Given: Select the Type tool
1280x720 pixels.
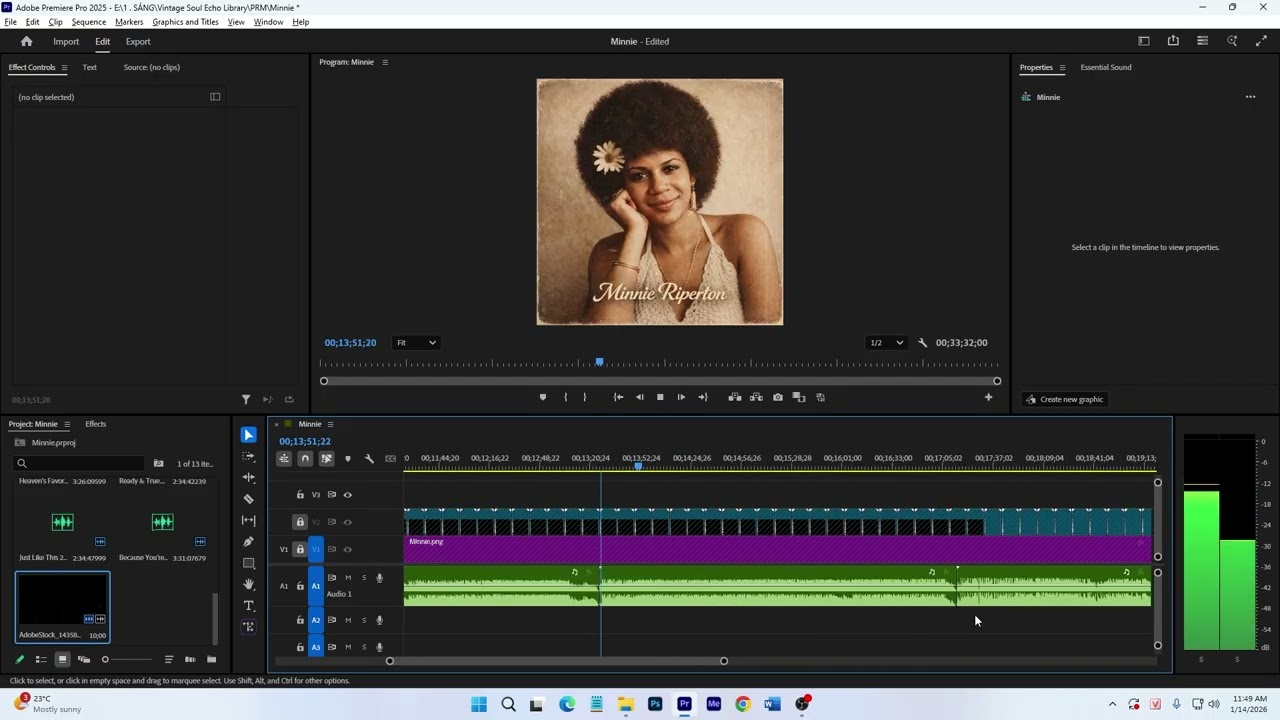Looking at the screenshot, I should point(249,606).
